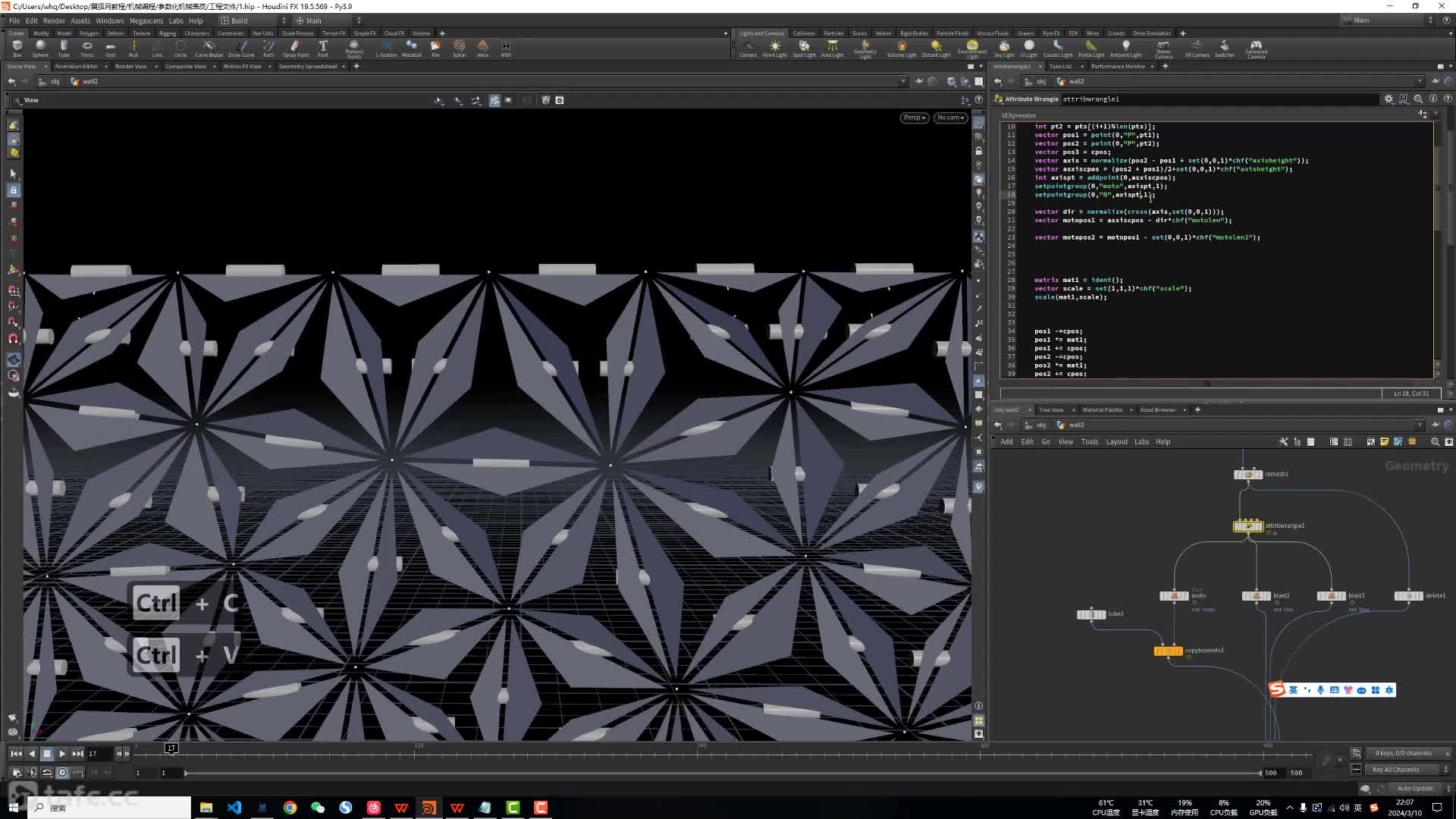This screenshot has height=819, width=1456.
Task: Open the Build desktop dropdown
Action: (x=253, y=20)
